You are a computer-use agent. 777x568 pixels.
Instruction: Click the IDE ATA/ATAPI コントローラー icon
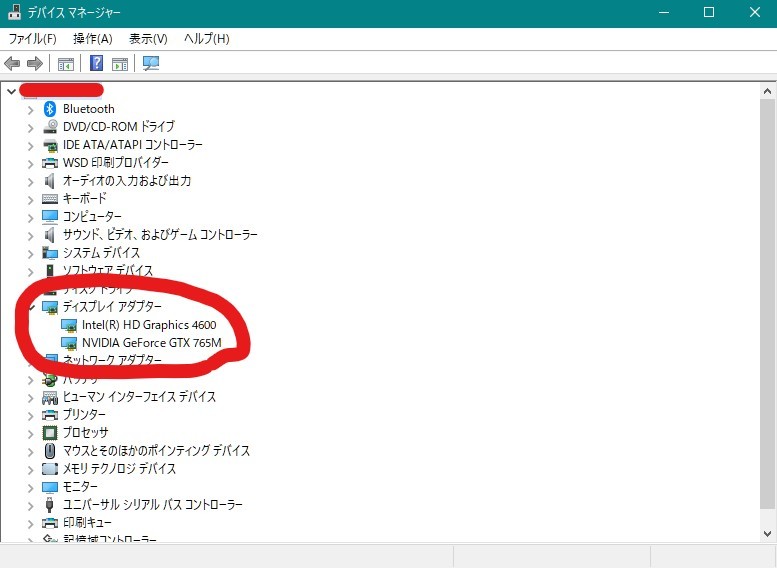tap(50, 145)
